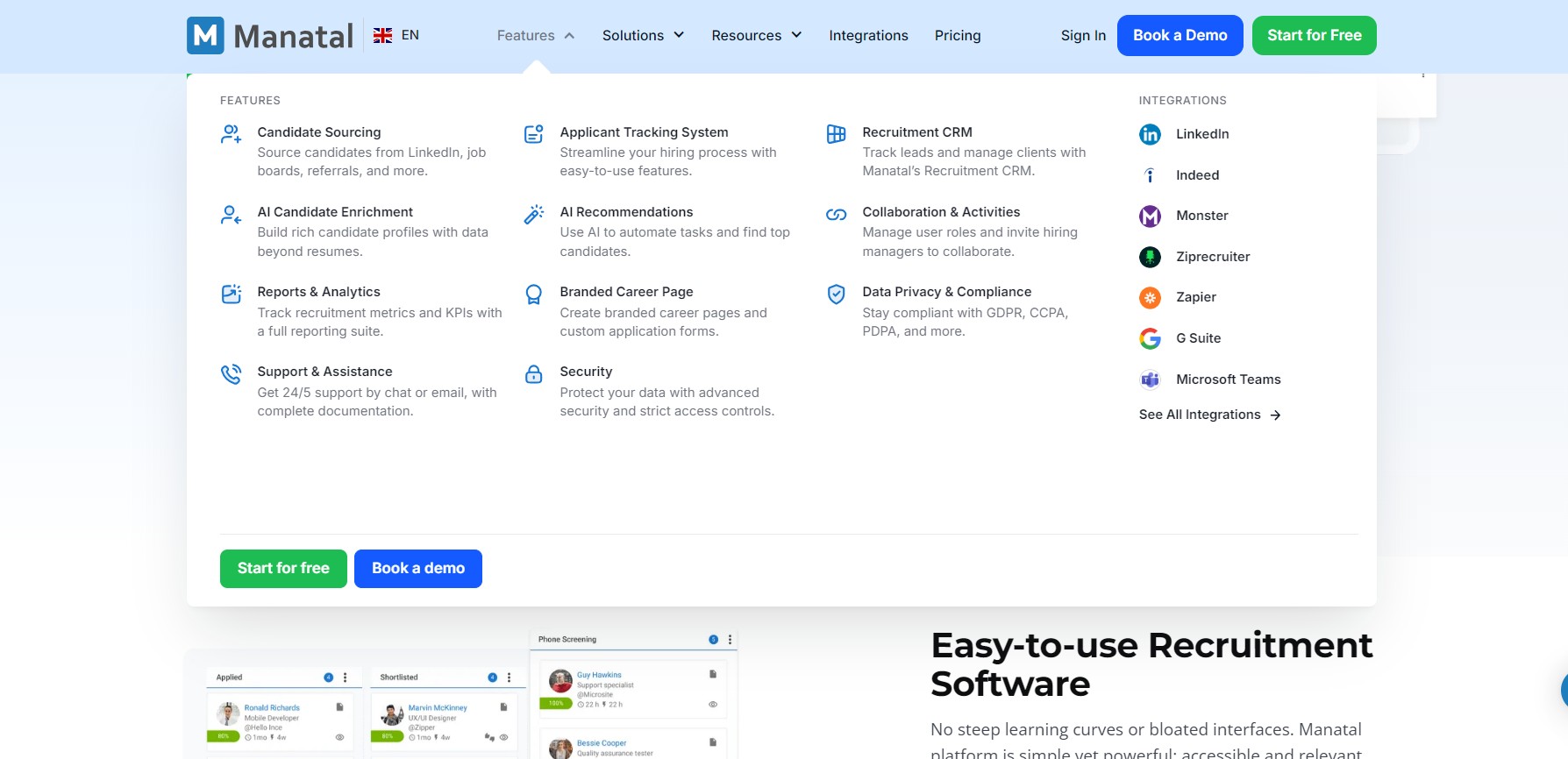Click Sign In link
Viewport: 1568px width, 759px height.
(x=1083, y=35)
